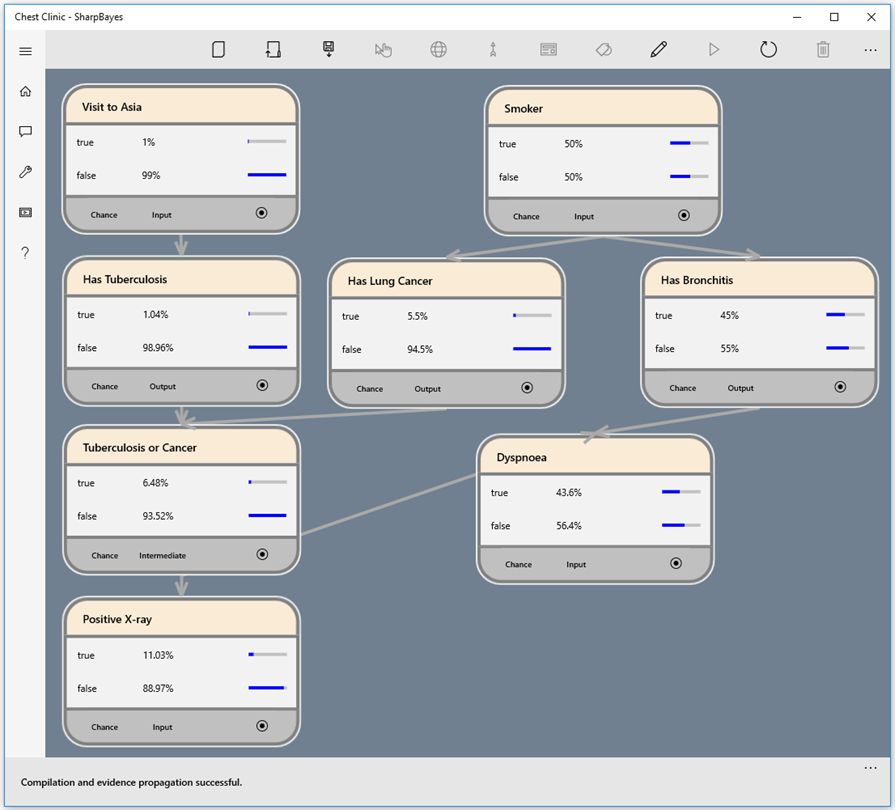The image size is (895, 810).
Task: Click the Has Tuberculosis node title
Action: pos(125,279)
